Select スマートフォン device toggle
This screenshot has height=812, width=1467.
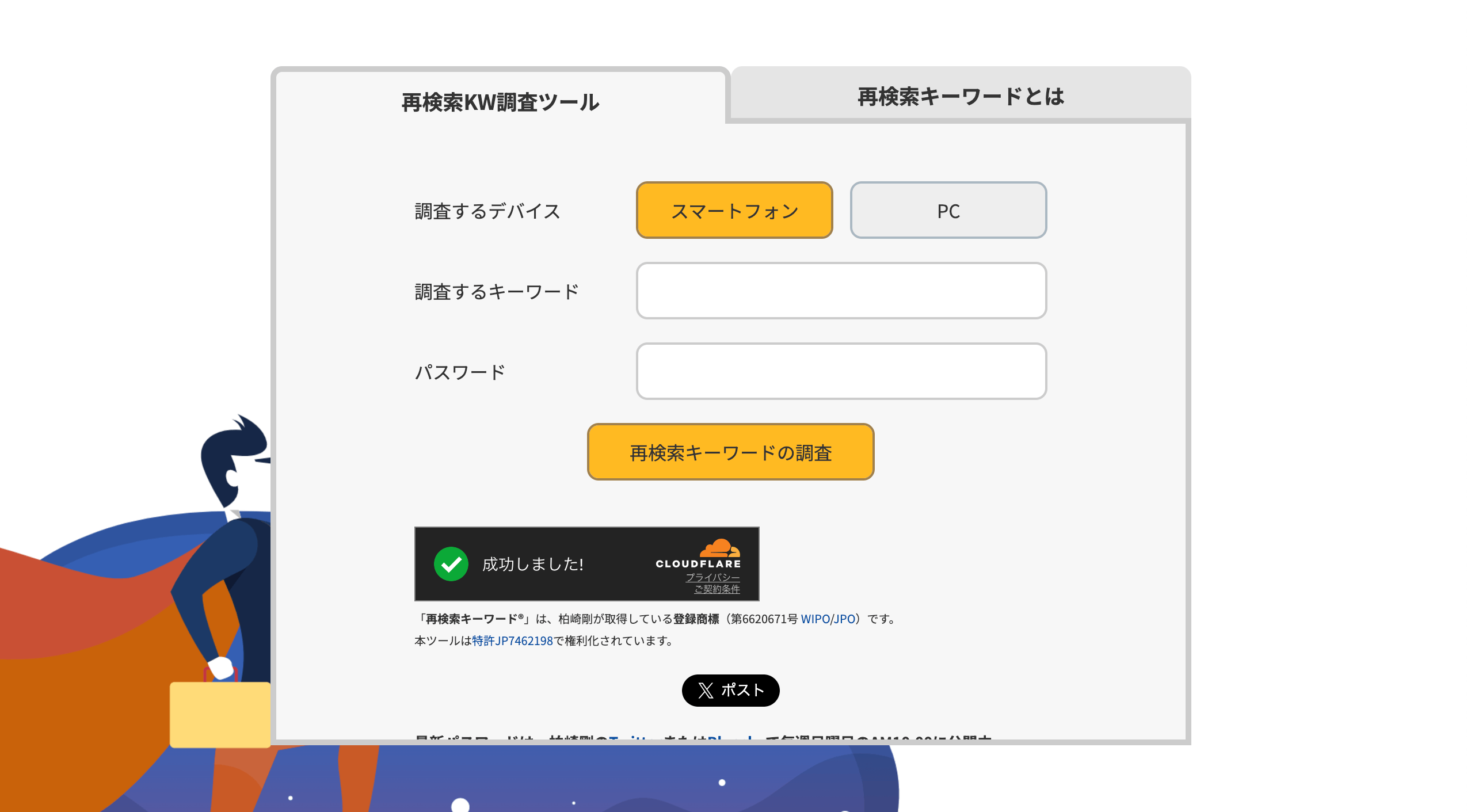coord(735,210)
